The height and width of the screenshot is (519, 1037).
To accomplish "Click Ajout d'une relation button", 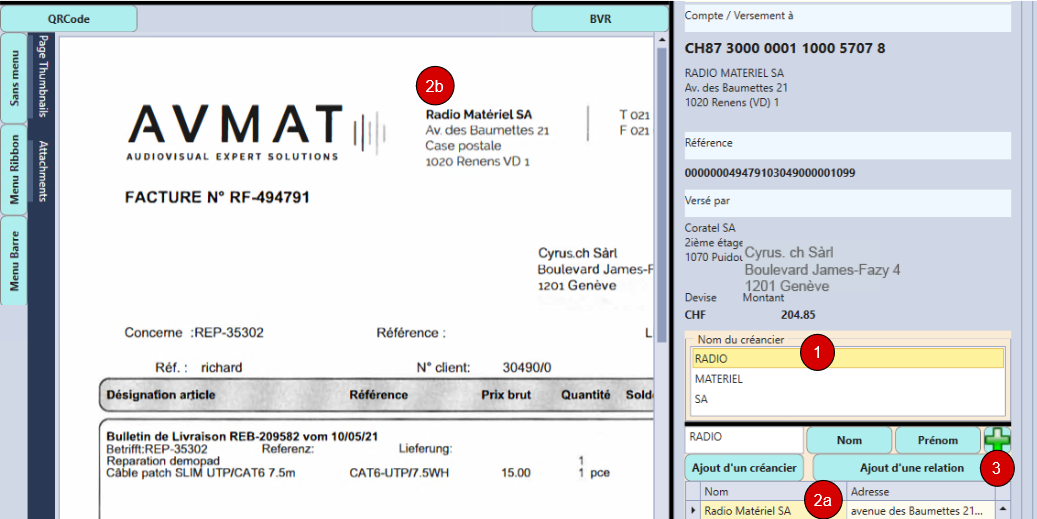I will tap(911, 467).
